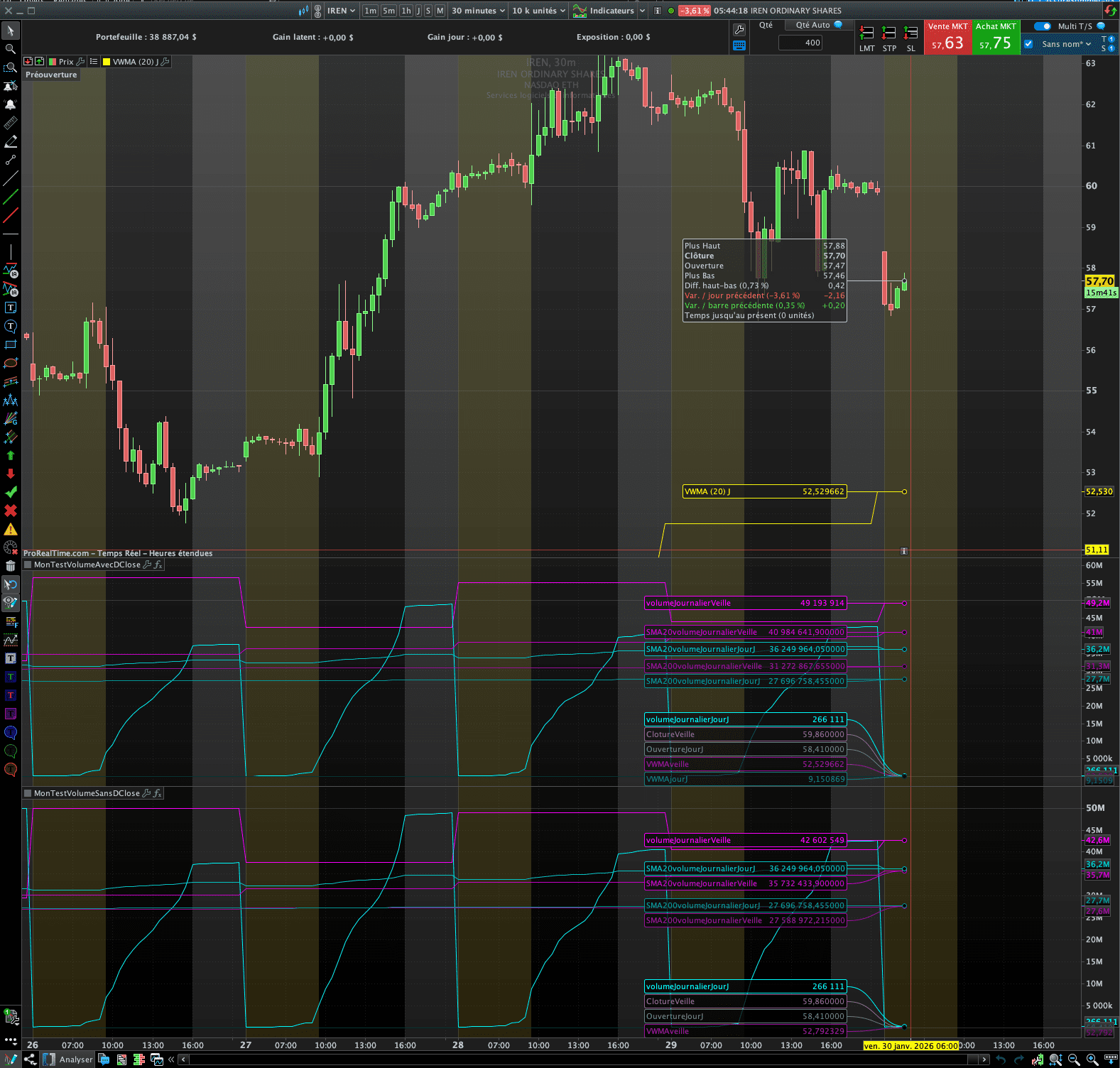1120x1068 pixels.
Task: Toggle the checkbox next to Sans nom*
Action: 1028,44
